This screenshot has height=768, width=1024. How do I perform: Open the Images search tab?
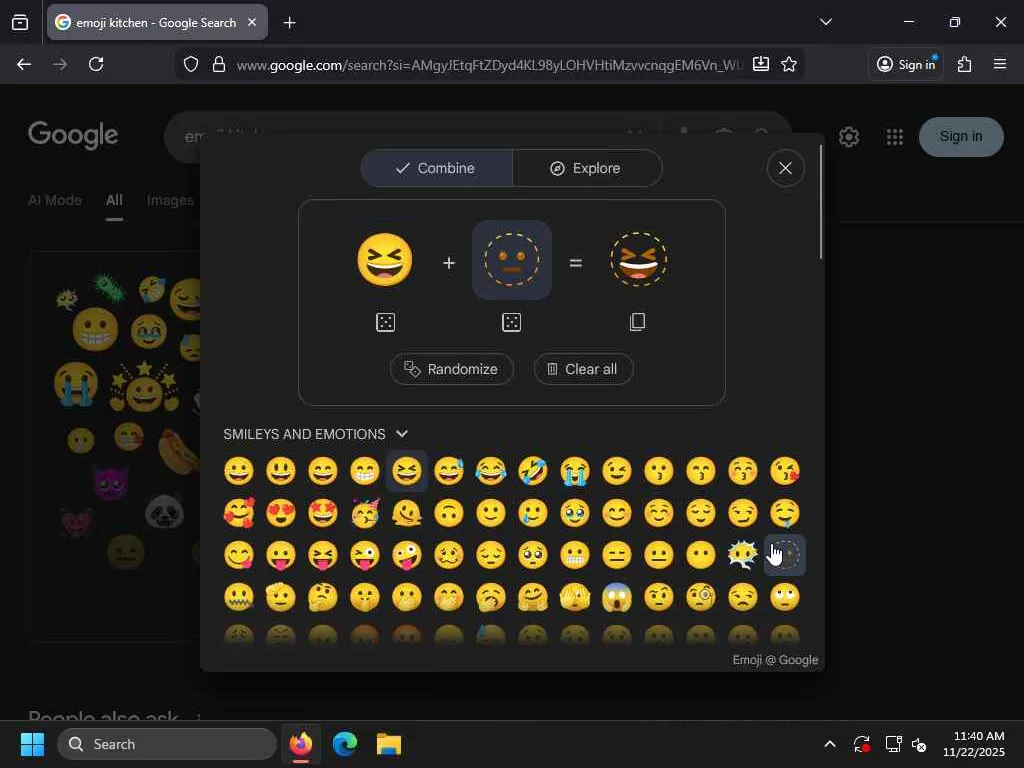click(x=170, y=200)
